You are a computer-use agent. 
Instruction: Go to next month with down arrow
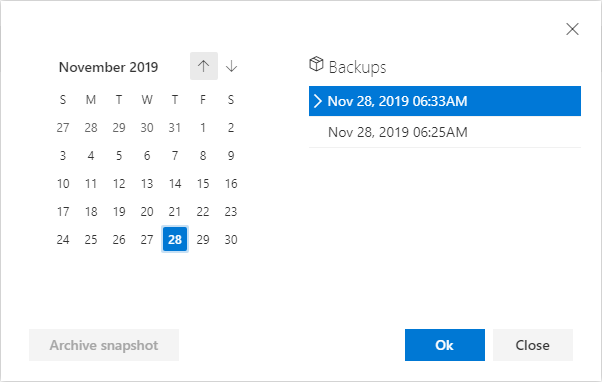[231, 66]
